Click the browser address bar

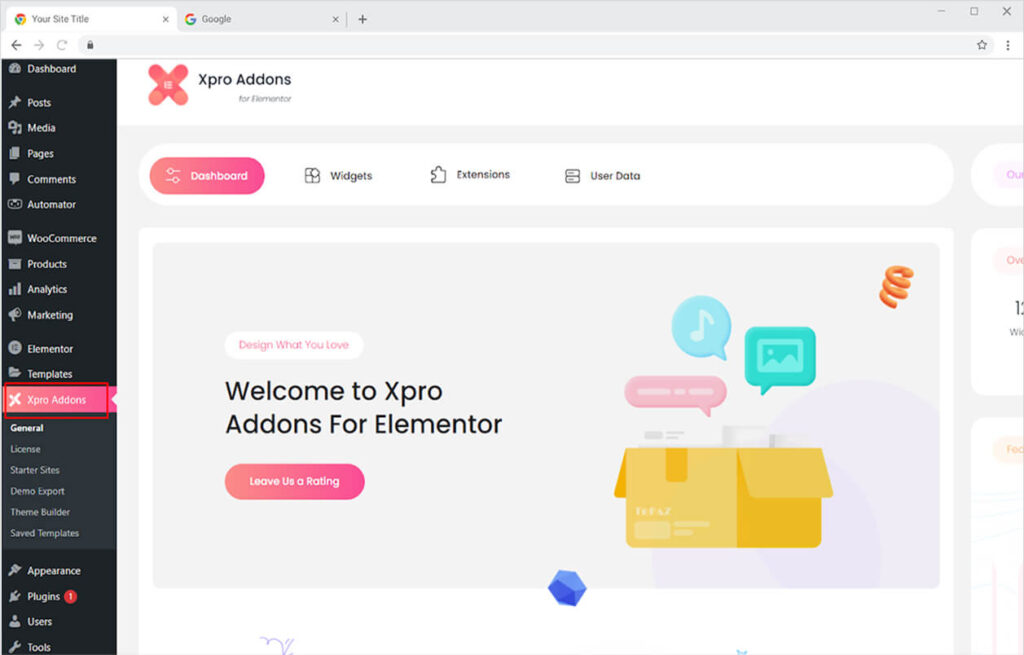[500, 45]
